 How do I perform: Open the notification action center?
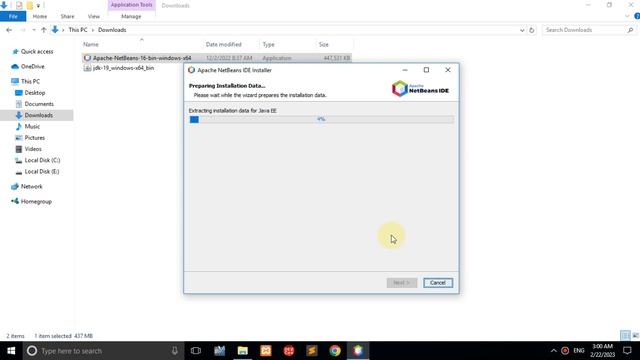[627, 351]
